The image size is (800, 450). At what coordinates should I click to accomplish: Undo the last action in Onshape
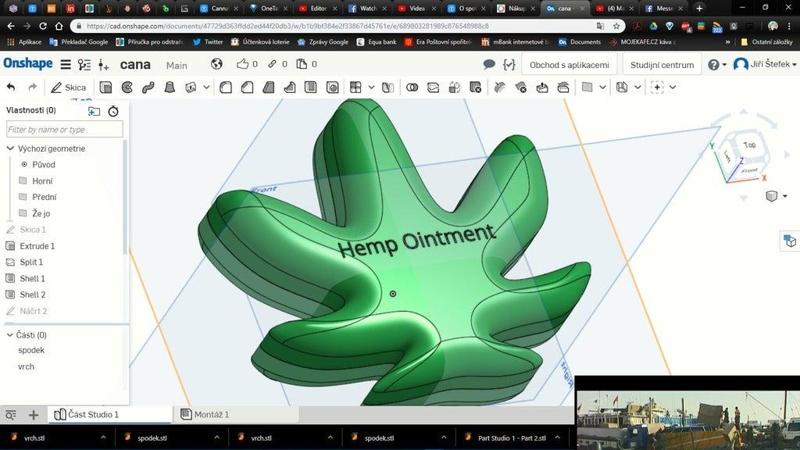click(11, 87)
